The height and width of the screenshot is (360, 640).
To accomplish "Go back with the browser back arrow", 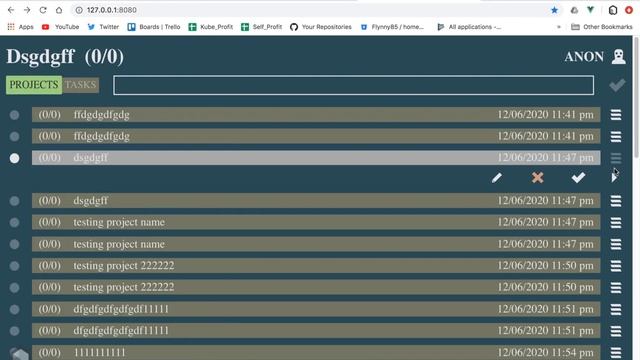I will point(11,10).
